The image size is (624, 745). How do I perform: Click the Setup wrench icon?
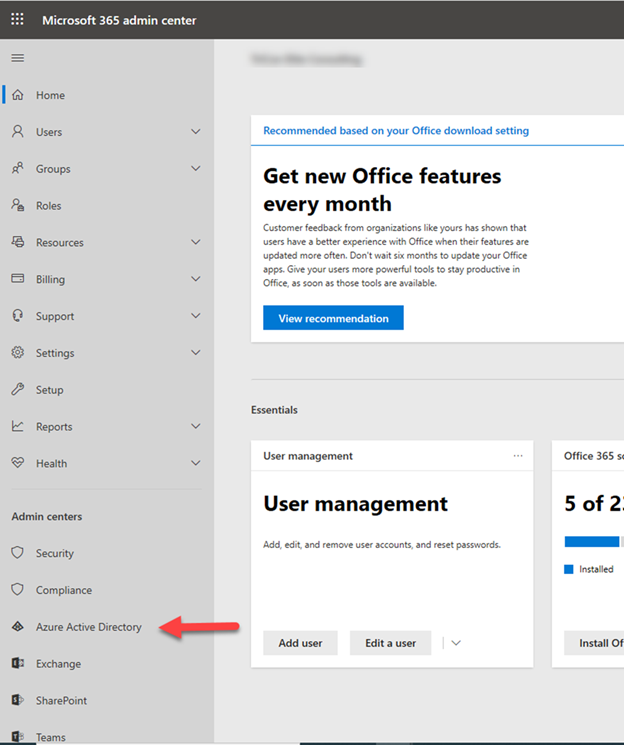click(18, 389)
